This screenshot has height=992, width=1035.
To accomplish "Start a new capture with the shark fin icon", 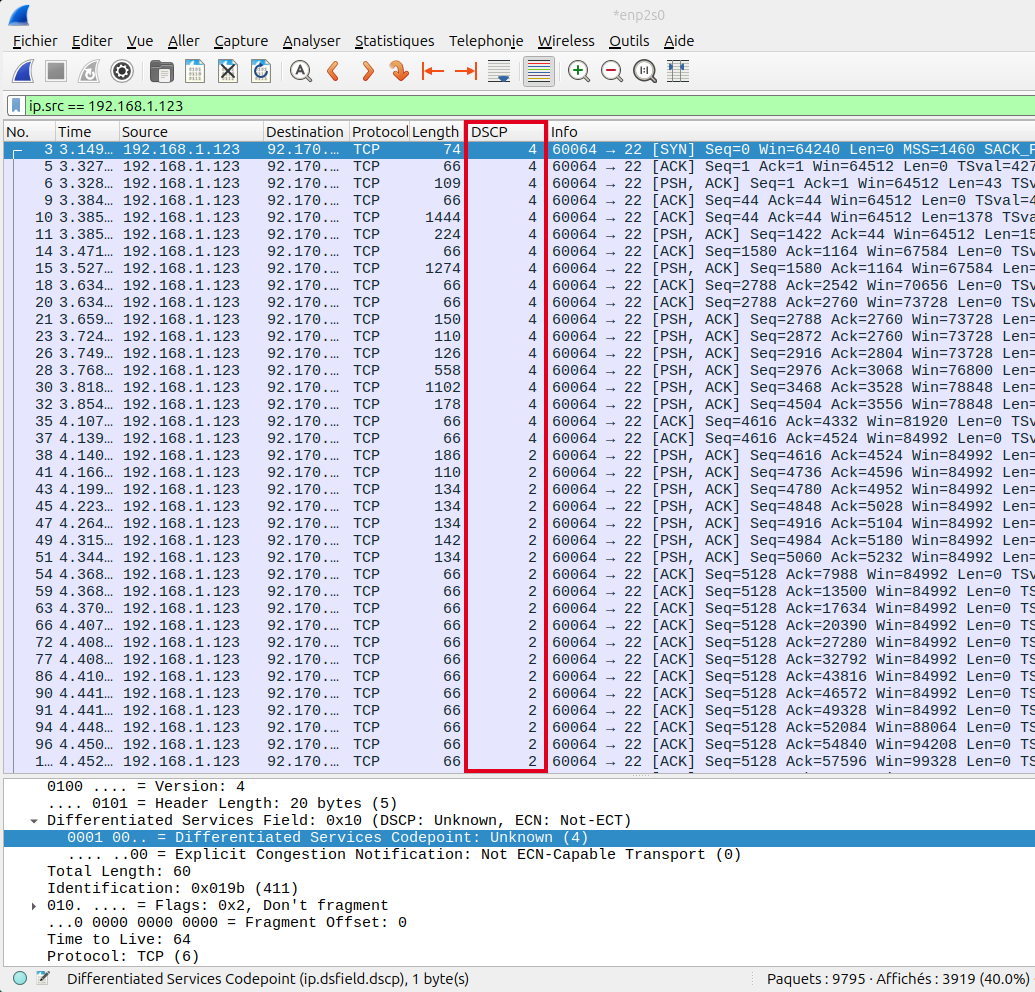I will [24, 71].
